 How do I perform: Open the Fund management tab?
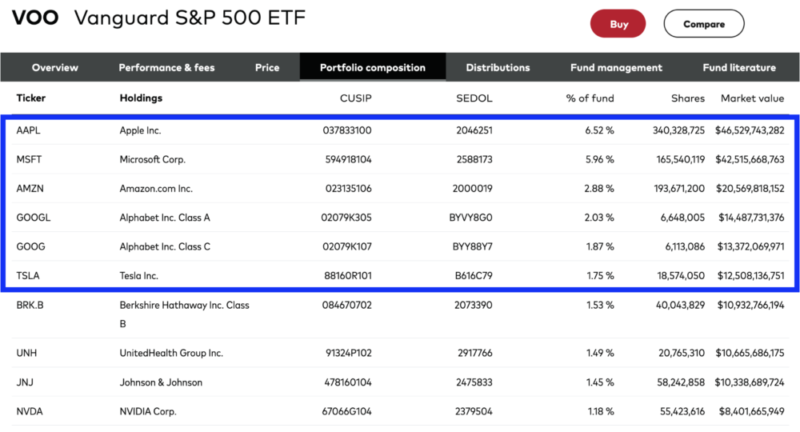616,67
